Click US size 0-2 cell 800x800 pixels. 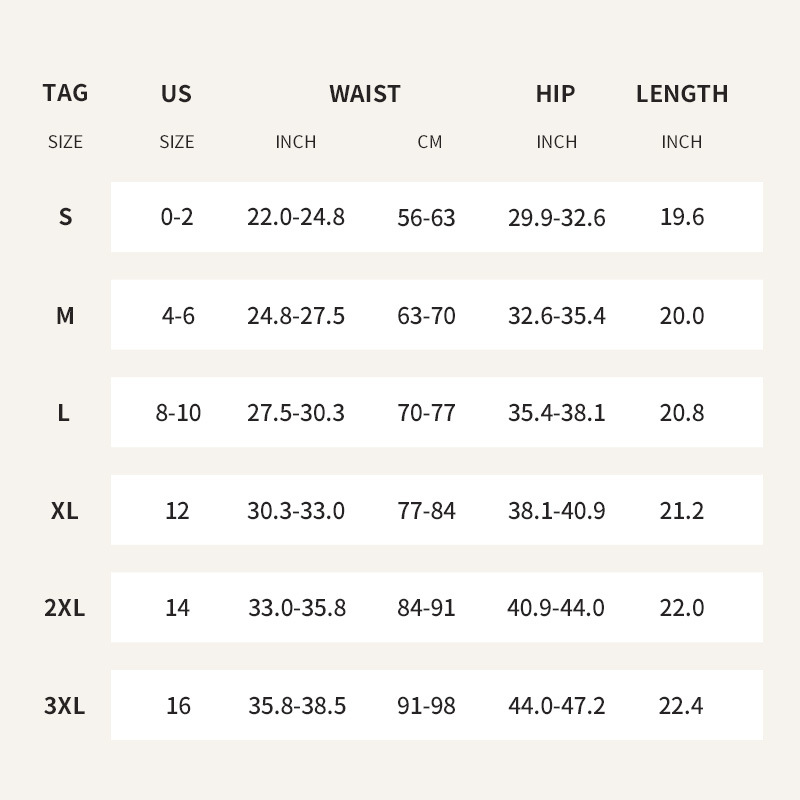(x=177, y=217)
